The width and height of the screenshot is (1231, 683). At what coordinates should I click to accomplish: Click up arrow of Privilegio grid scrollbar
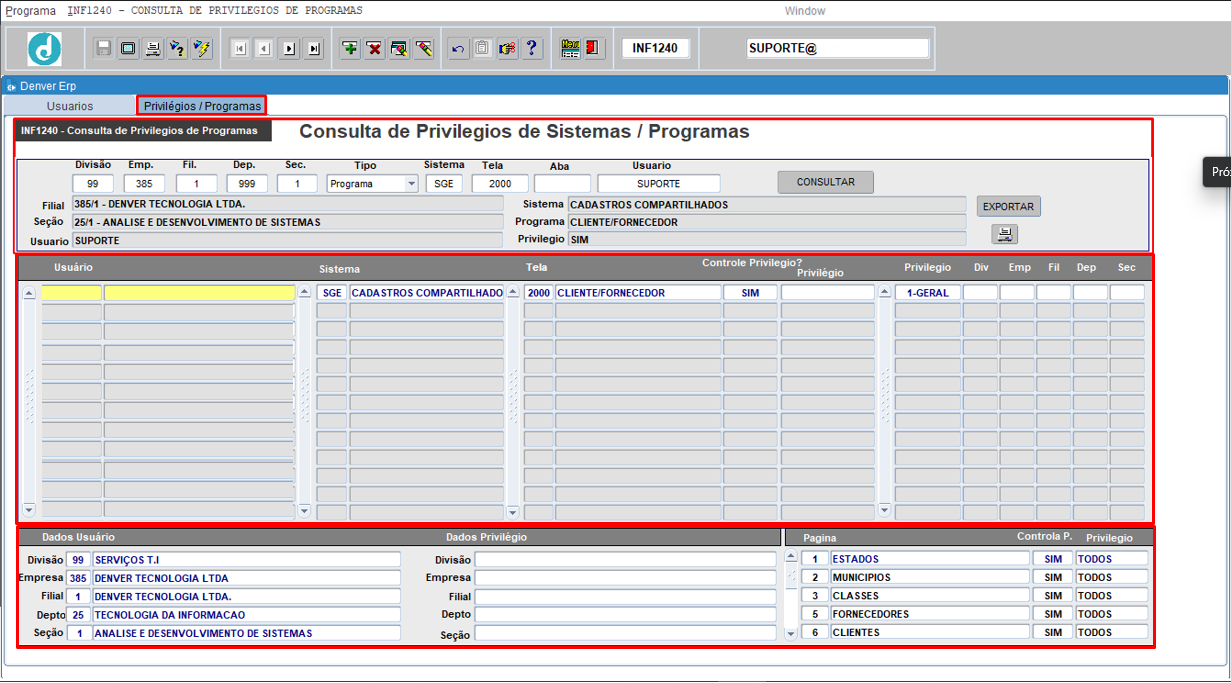pyautogui.click(x=884, y=293)
